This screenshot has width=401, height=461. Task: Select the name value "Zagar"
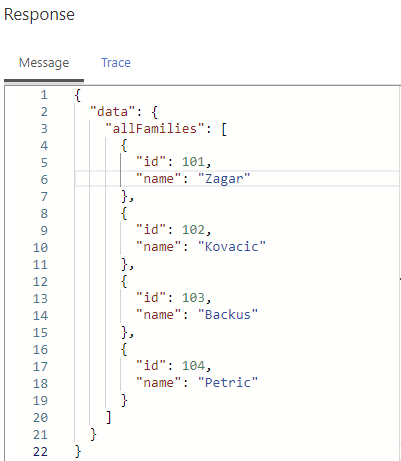pos(224,179)
